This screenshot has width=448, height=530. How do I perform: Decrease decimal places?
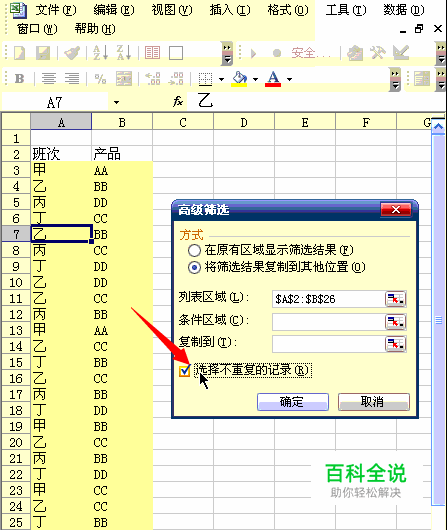[176, 79]
